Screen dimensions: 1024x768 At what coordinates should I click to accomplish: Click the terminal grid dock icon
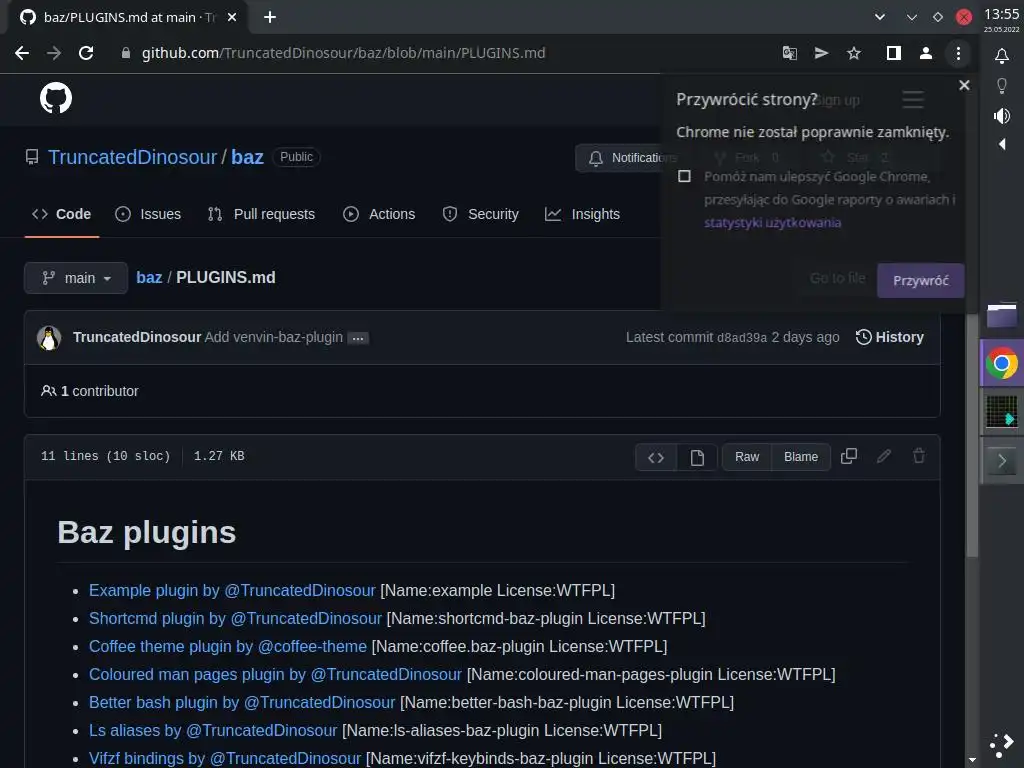coord(1001,412)
